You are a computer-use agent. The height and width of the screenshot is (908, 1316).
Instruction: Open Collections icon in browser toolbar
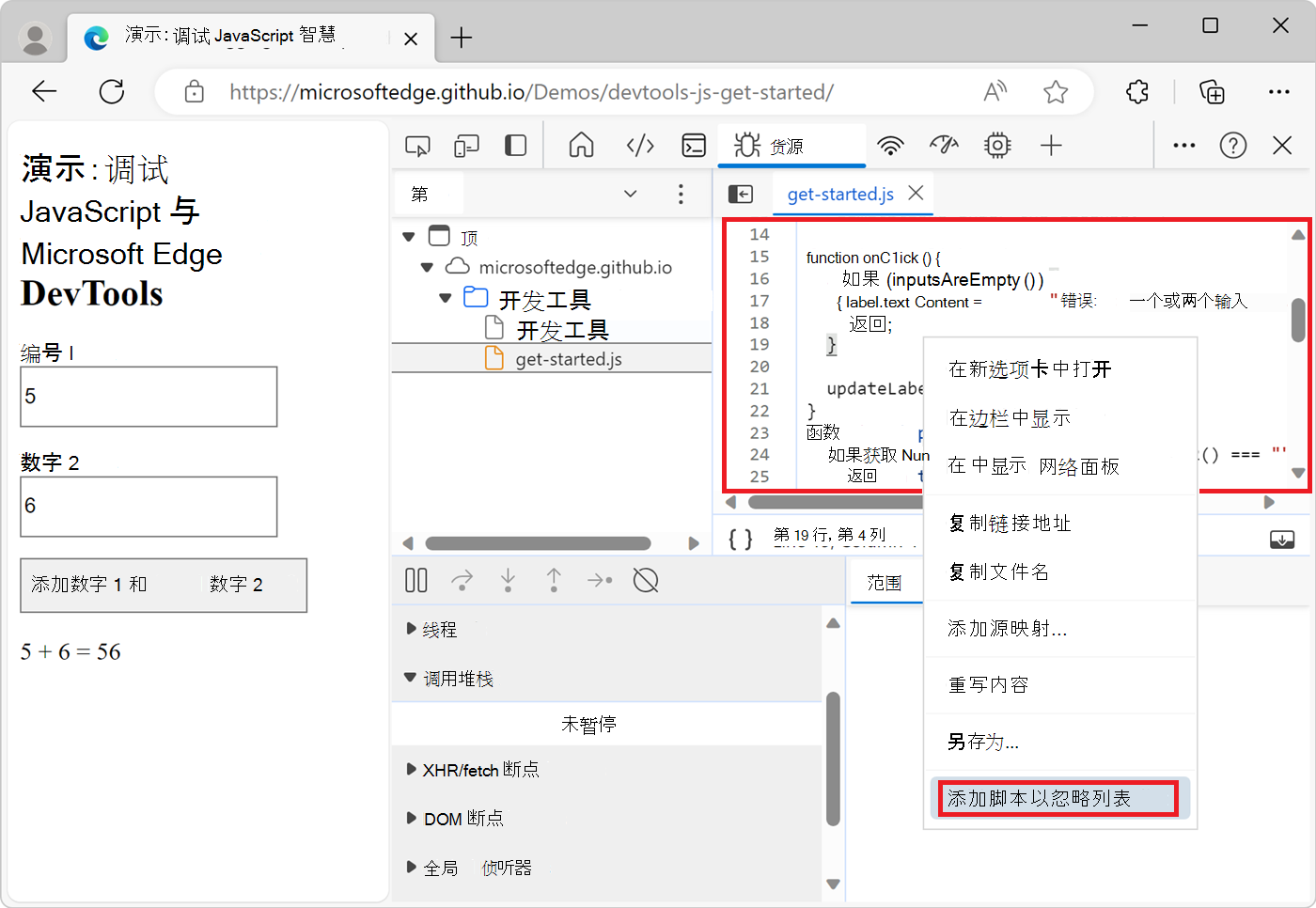[1213, 92]
